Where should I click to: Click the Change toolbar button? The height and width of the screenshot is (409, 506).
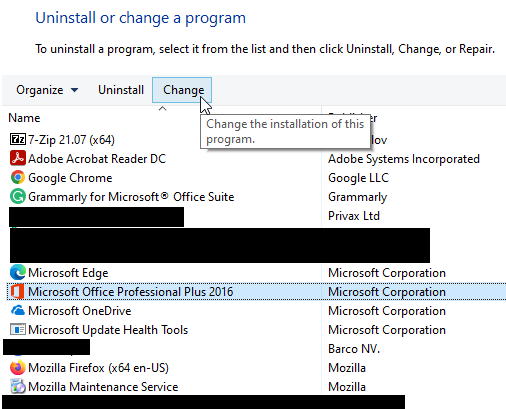click(x=182, y=90)
